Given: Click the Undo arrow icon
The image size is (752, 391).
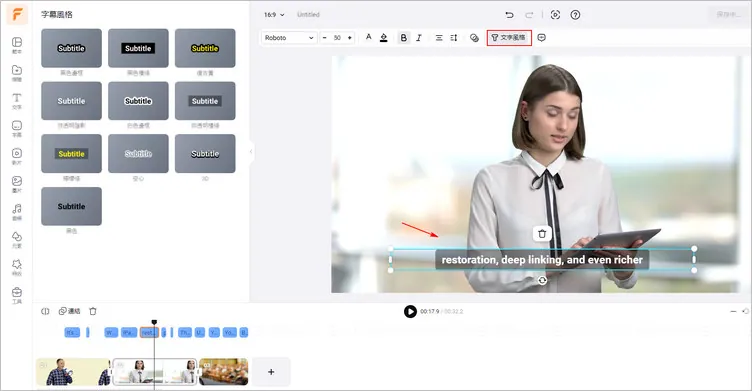Looking at the screenshot, I should pyautogui.click(x=509, y=15).
